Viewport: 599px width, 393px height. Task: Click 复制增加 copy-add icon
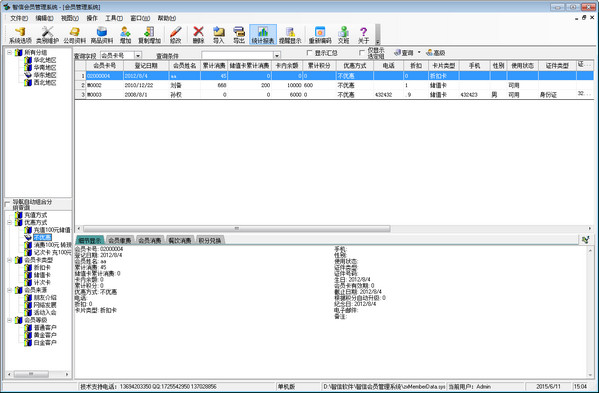pyautogui.click(x=149, y=35)
